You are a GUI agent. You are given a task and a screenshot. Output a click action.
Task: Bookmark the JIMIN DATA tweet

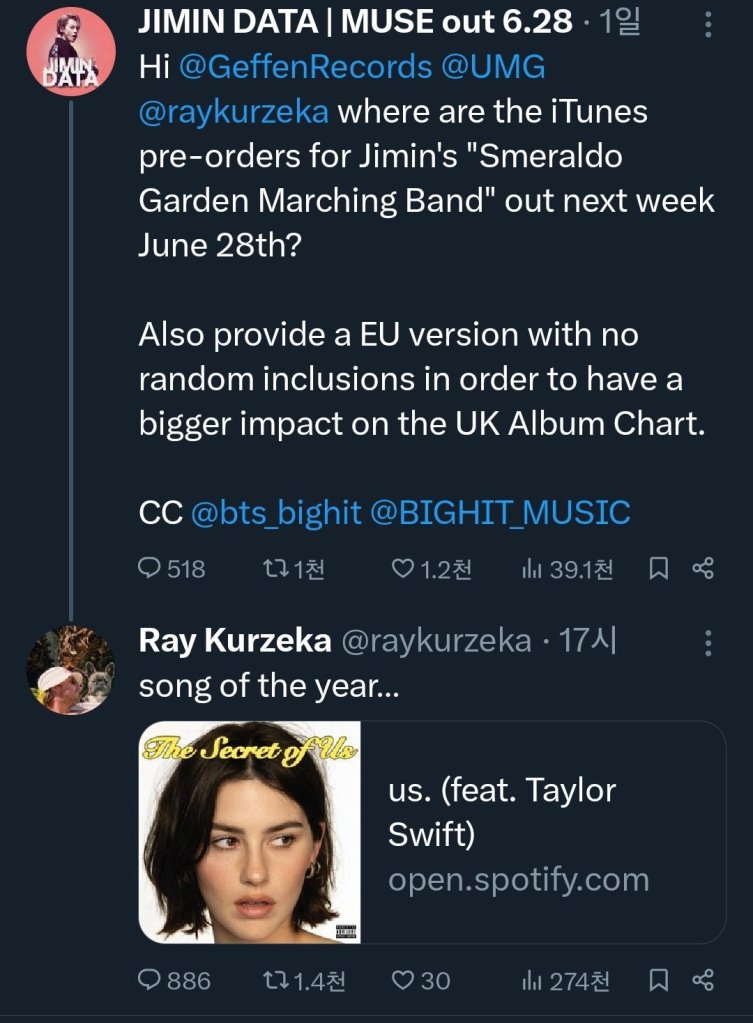(659, 569)
